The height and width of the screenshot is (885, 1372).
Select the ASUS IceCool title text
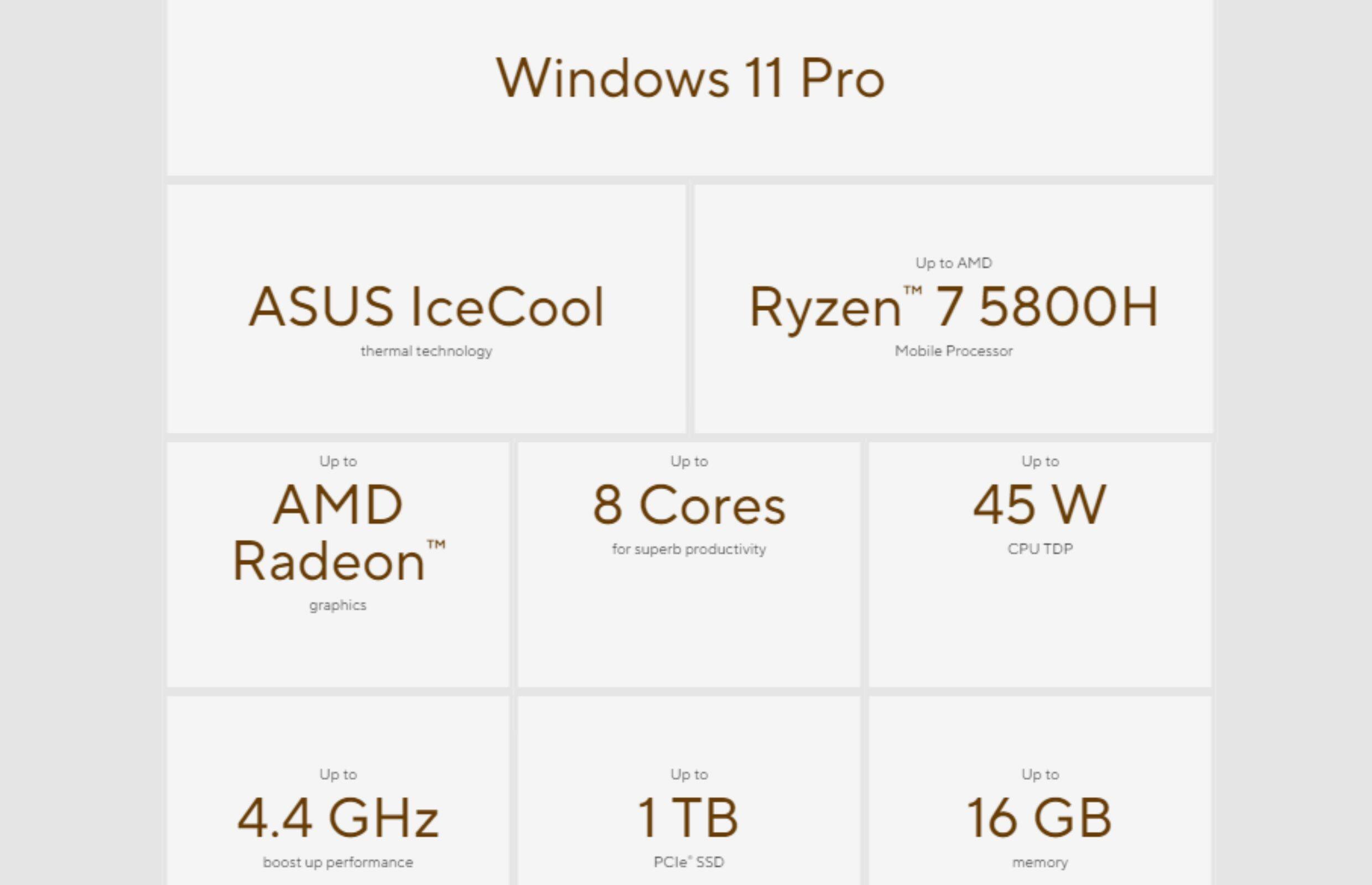tap(426, 307)
